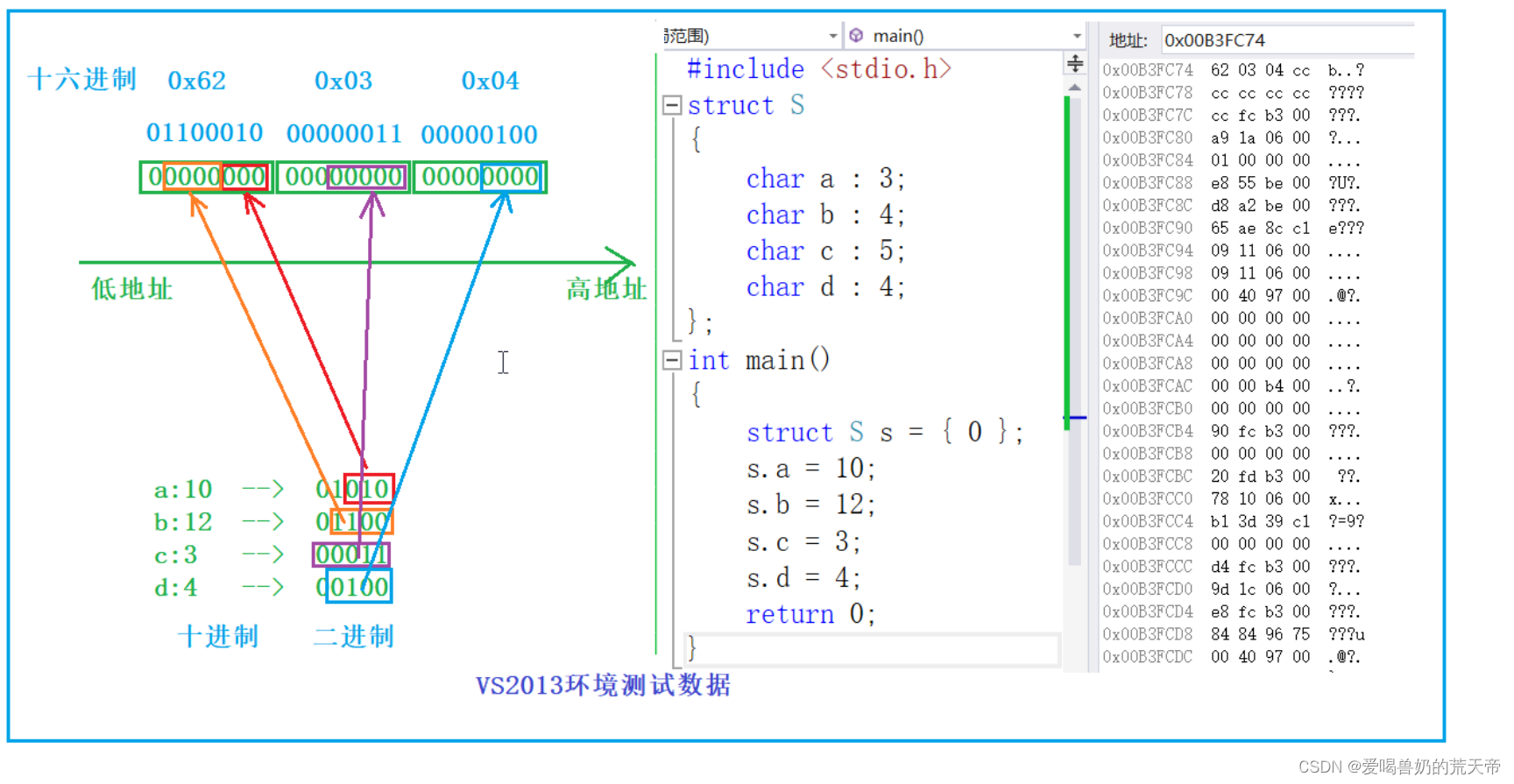
Task: Select memory row 0x00B3FCD8
Action: tap(1234, 634)
